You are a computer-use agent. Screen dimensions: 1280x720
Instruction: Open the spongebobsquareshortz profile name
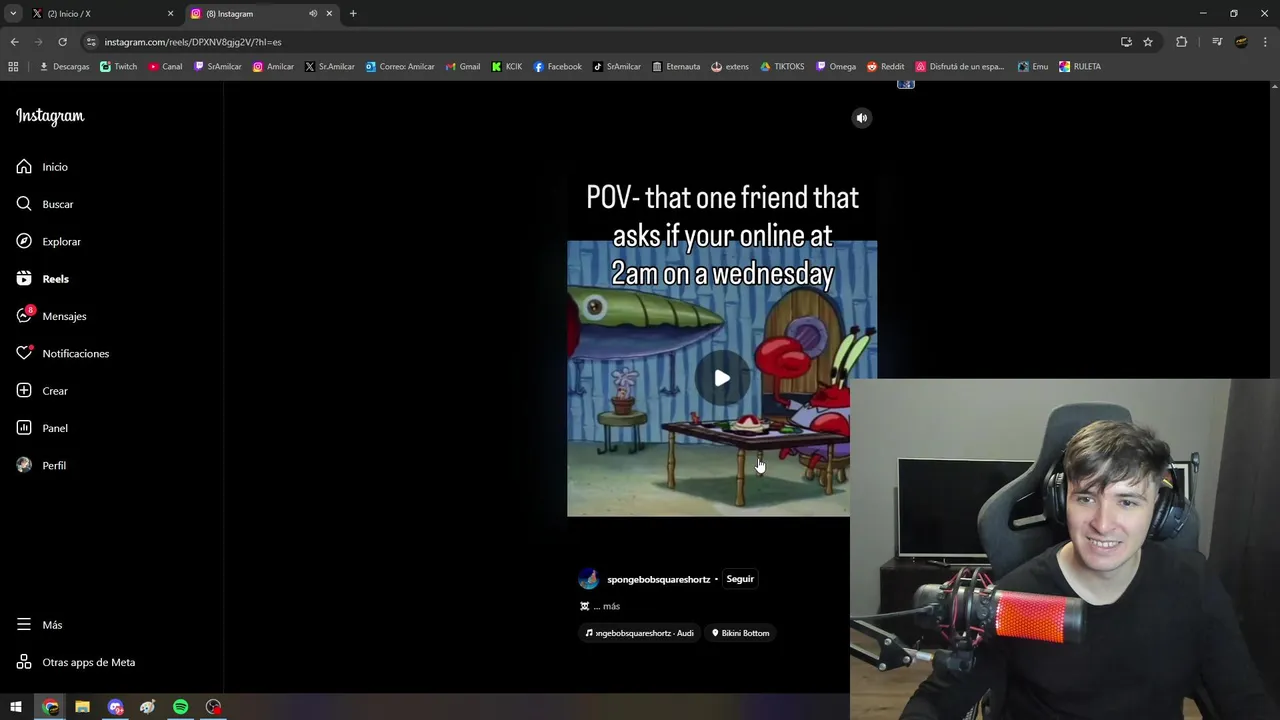tap(659, 579)
